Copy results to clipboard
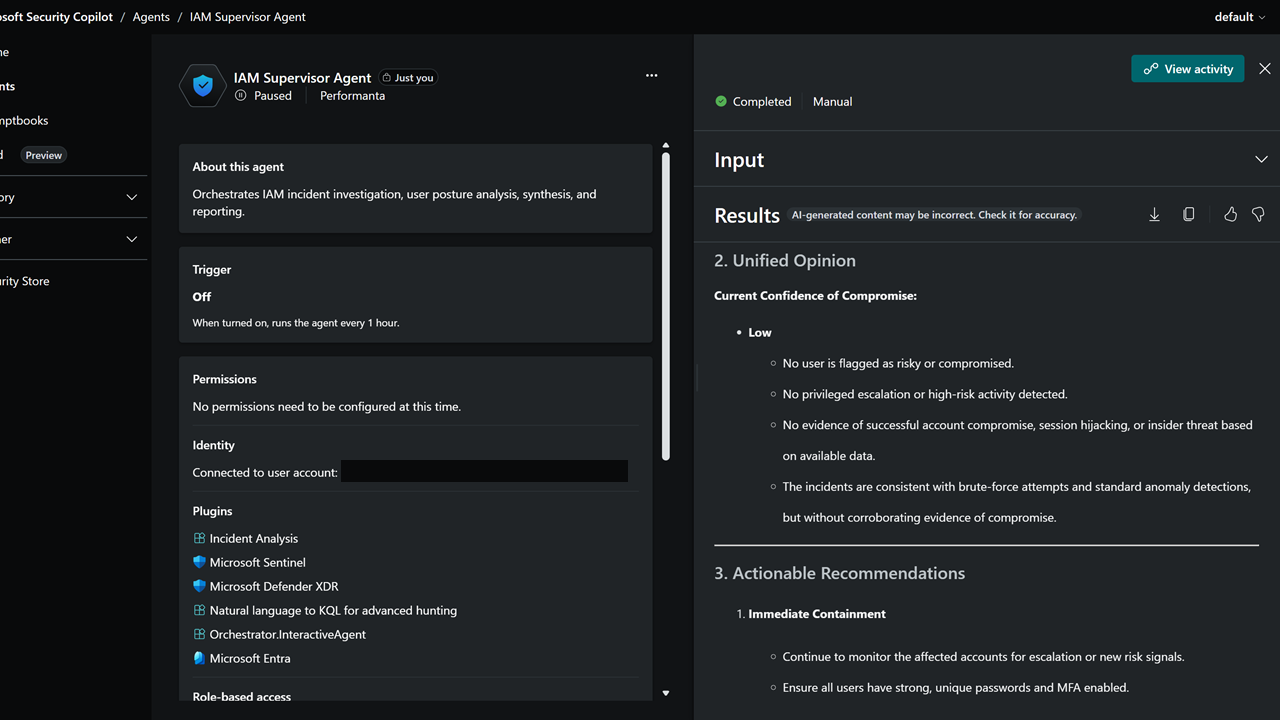This screenshot has width=1280, height=720. [x=1188, y=215]
